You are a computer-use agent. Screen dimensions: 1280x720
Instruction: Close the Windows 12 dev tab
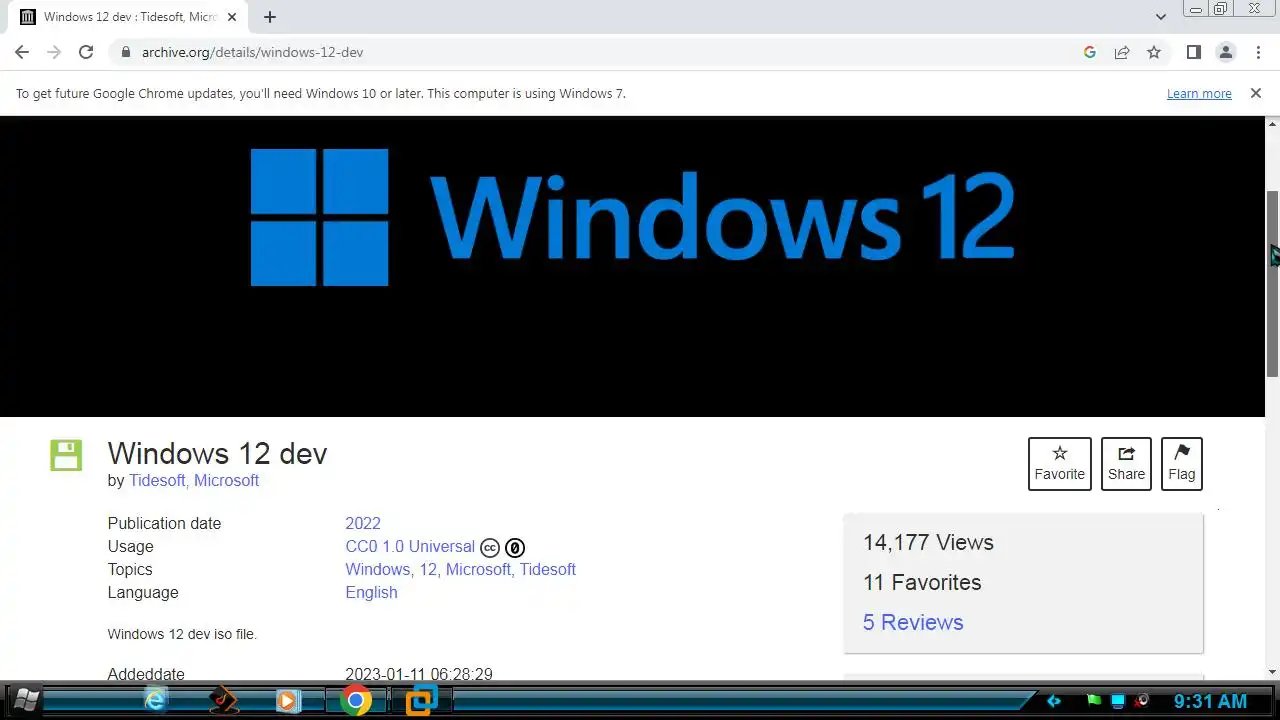click(x=233, y=17)
